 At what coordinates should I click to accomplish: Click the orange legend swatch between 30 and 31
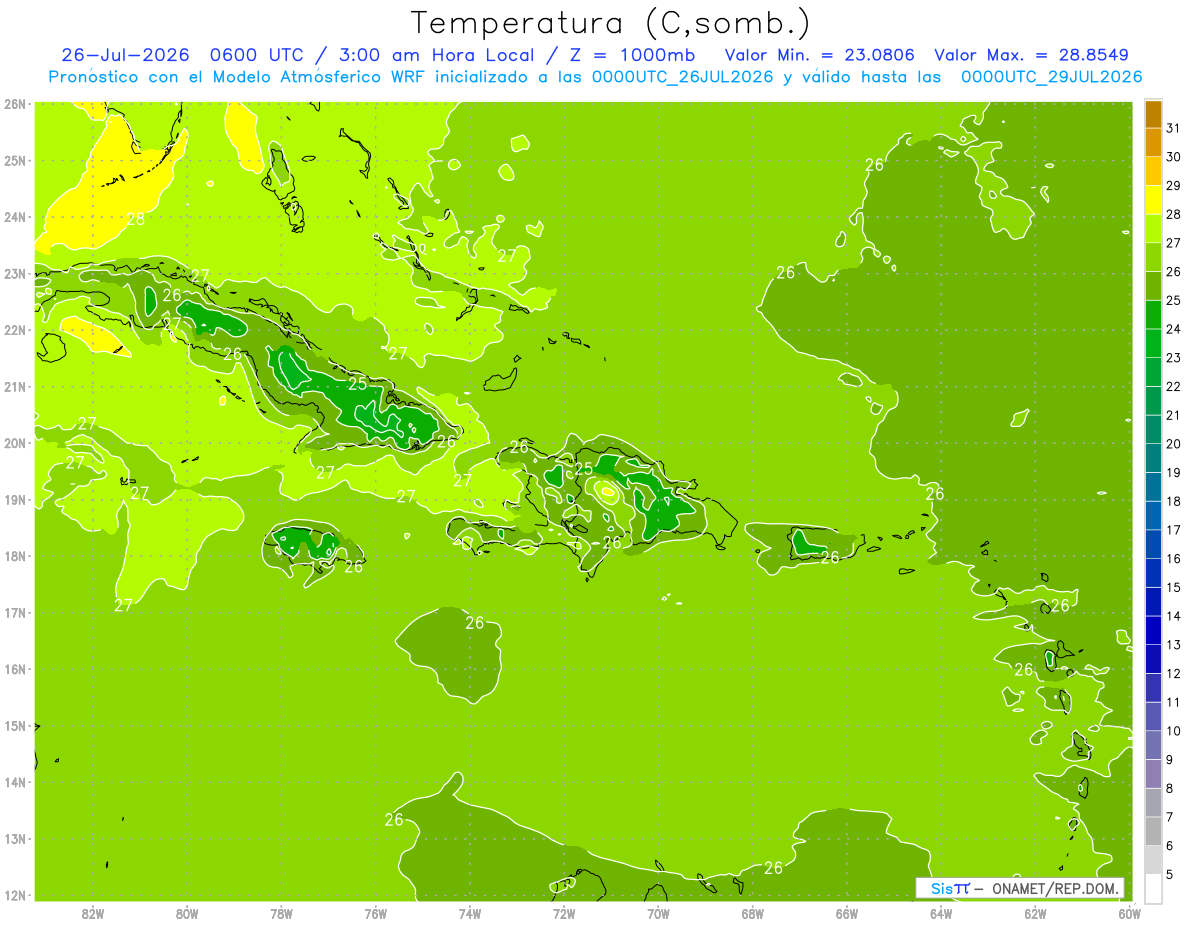coord(1153,143)
